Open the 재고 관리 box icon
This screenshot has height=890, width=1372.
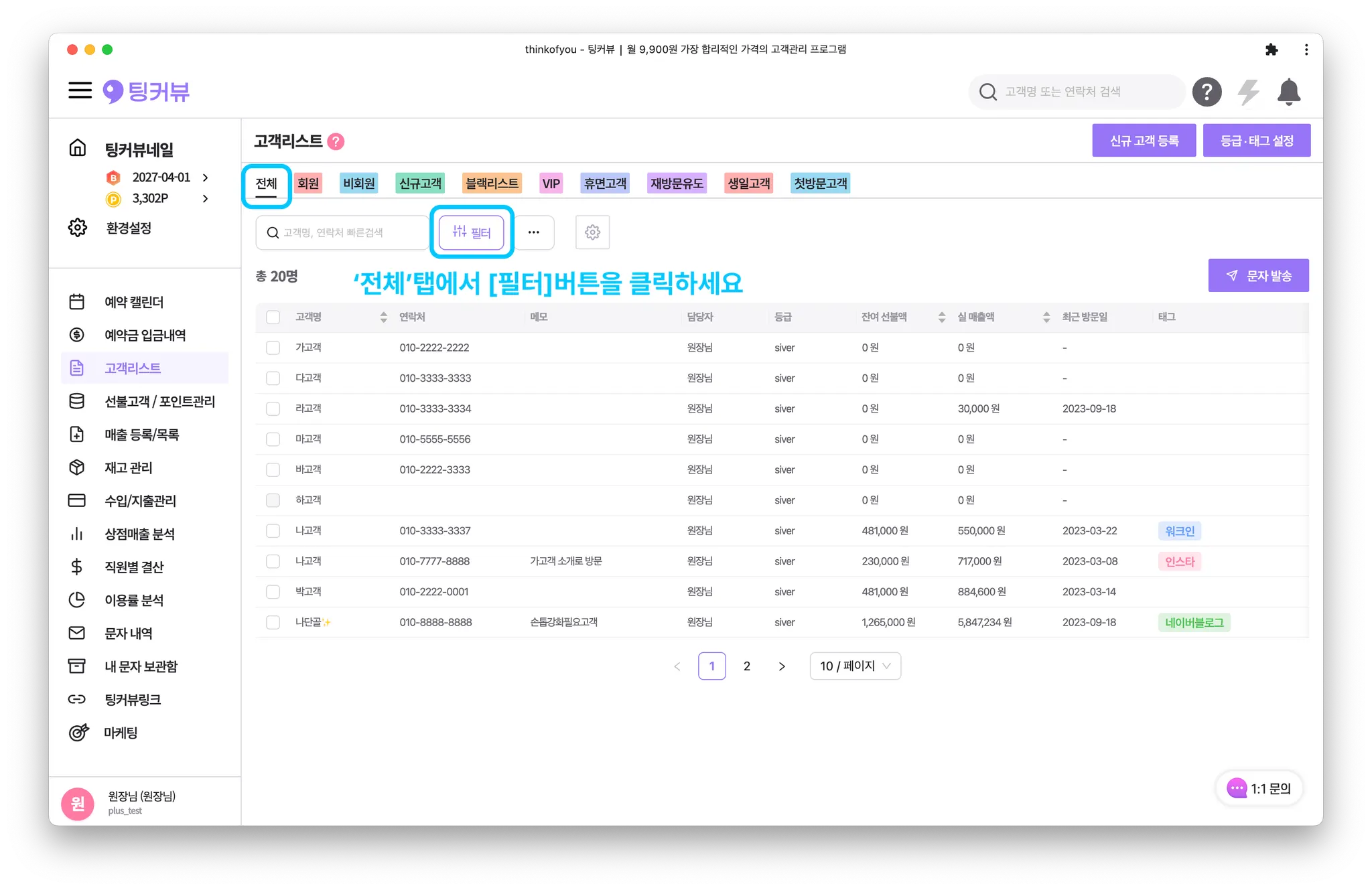click(x=77, y=467)
